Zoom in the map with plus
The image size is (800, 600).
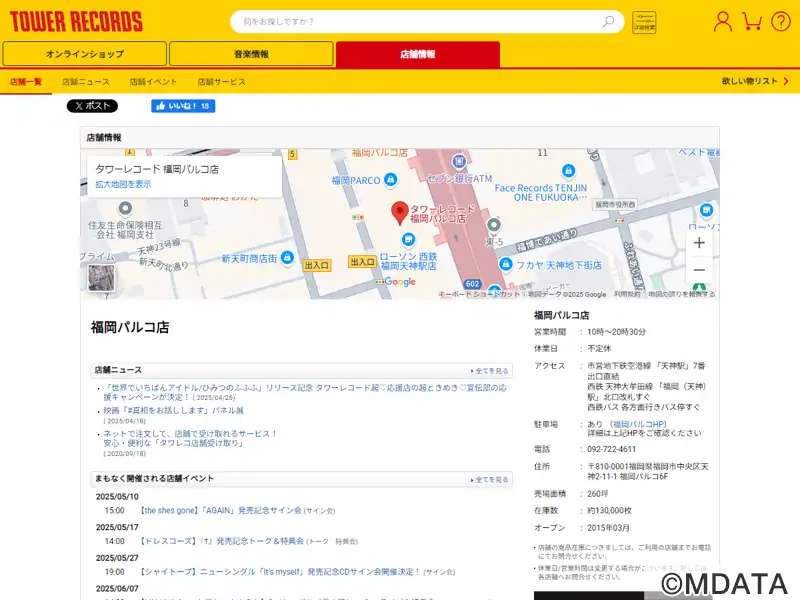click(699, 243)
